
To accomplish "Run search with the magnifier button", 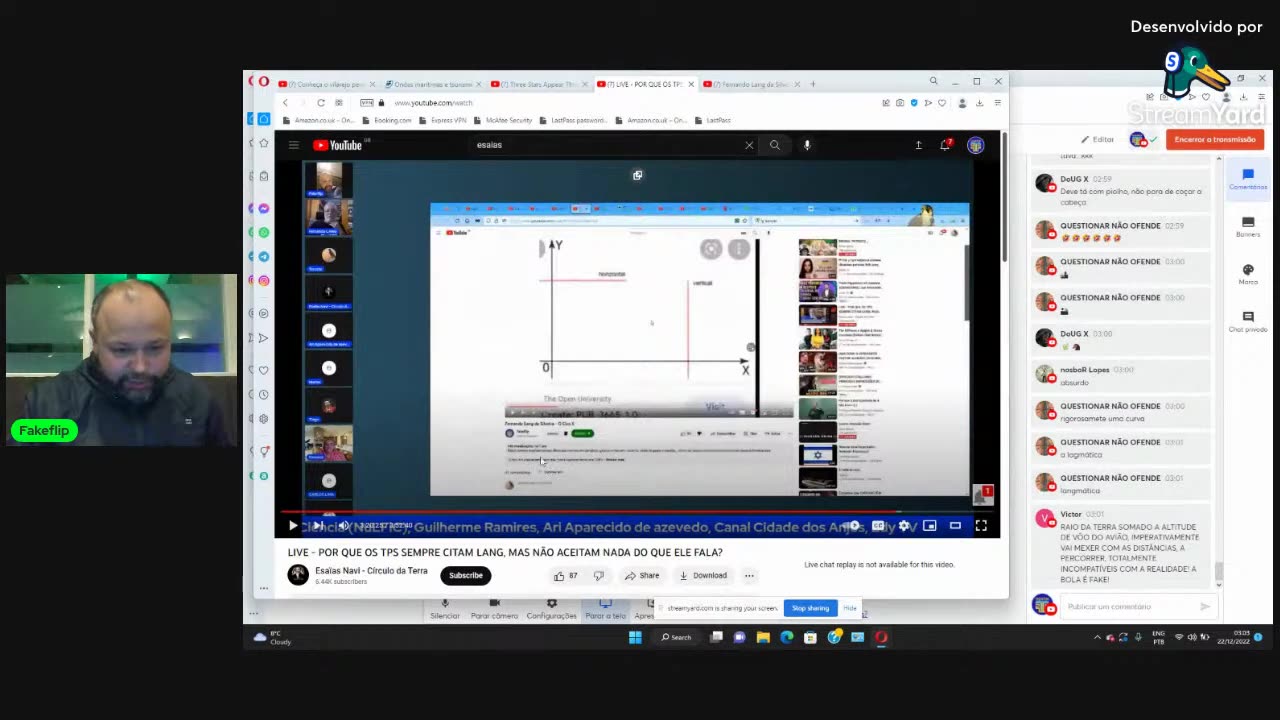I will pyautogui.click(x=774, y=145).
